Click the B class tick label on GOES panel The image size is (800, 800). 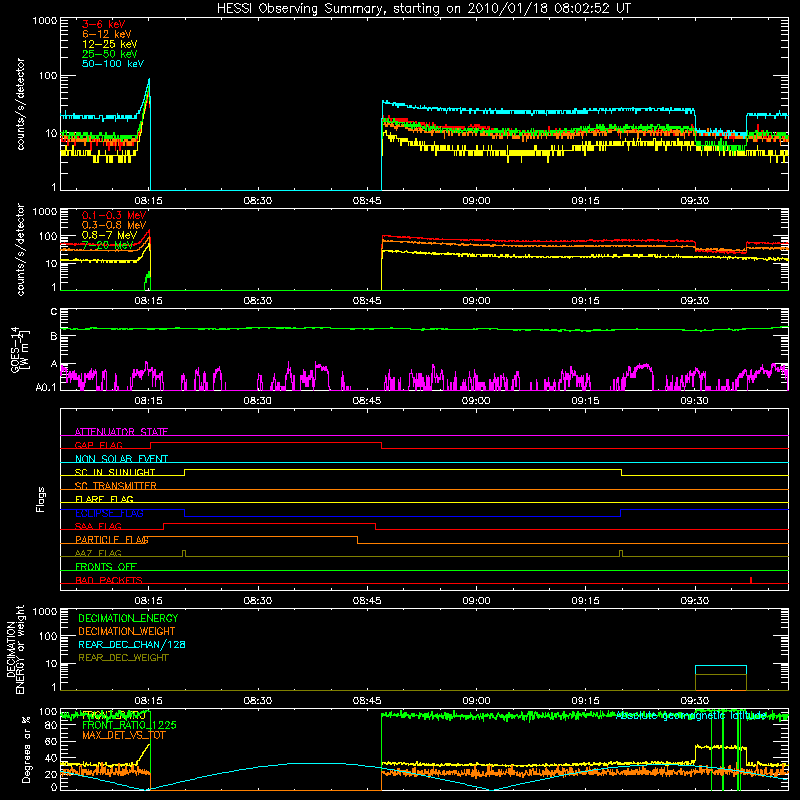(54, 337)
